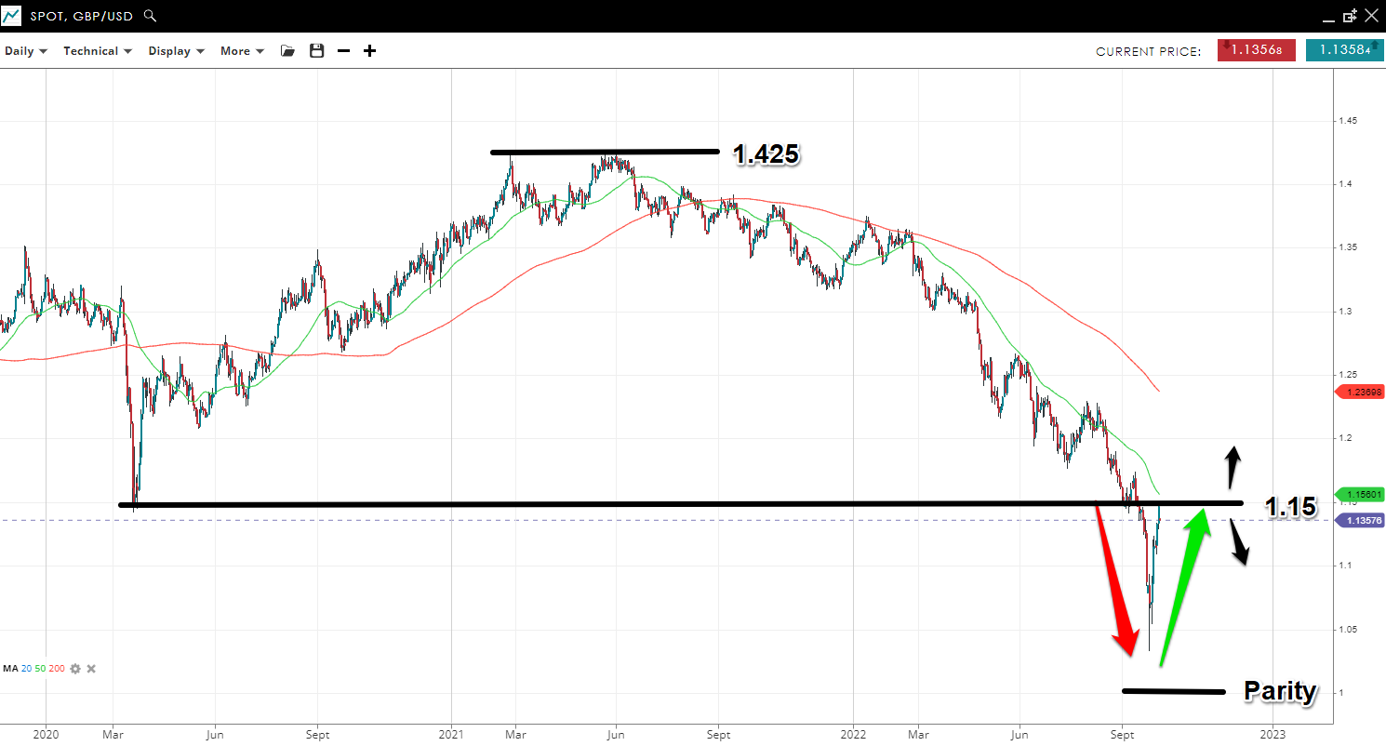Click the teal buy price 1.13584
This screenshot has width=1386, height=746.
pyautogui.click(x=1344, y=50)
